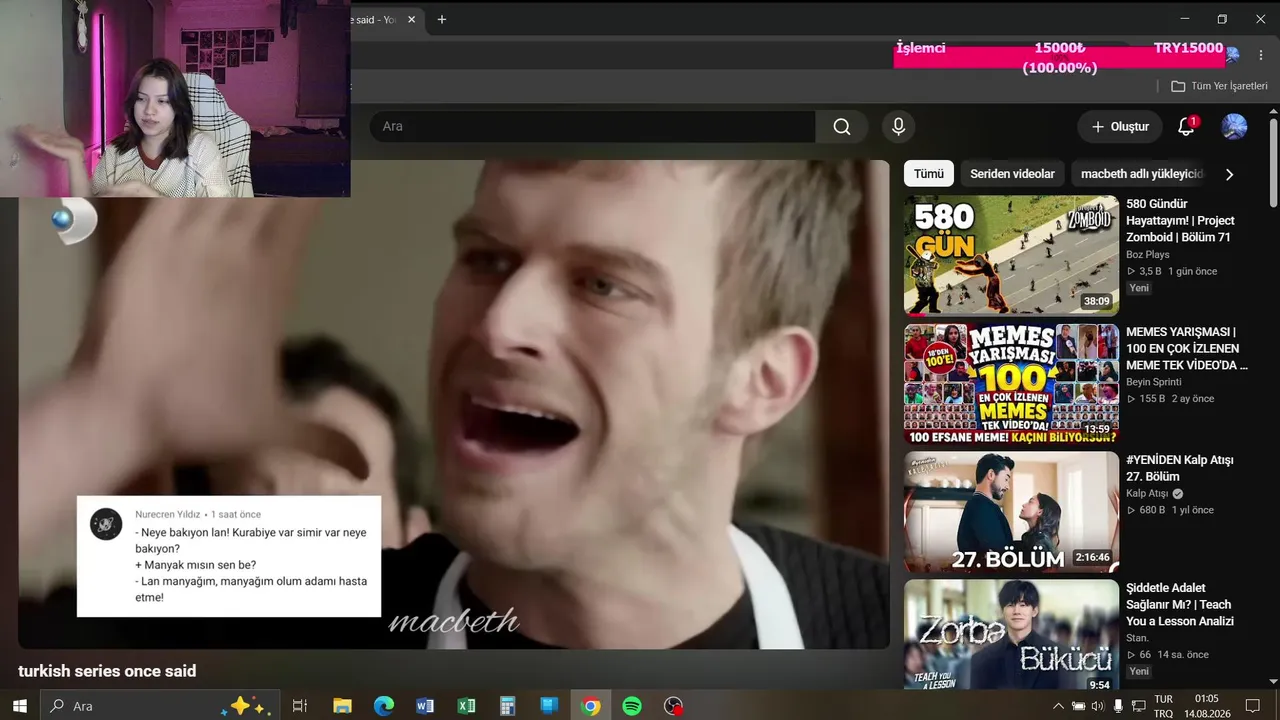This screenshot has height=720, width=1280.
Task: Open the Kalp Atışı 27. Bölüm thumbnail
Action: click(x=1011, y=511)
